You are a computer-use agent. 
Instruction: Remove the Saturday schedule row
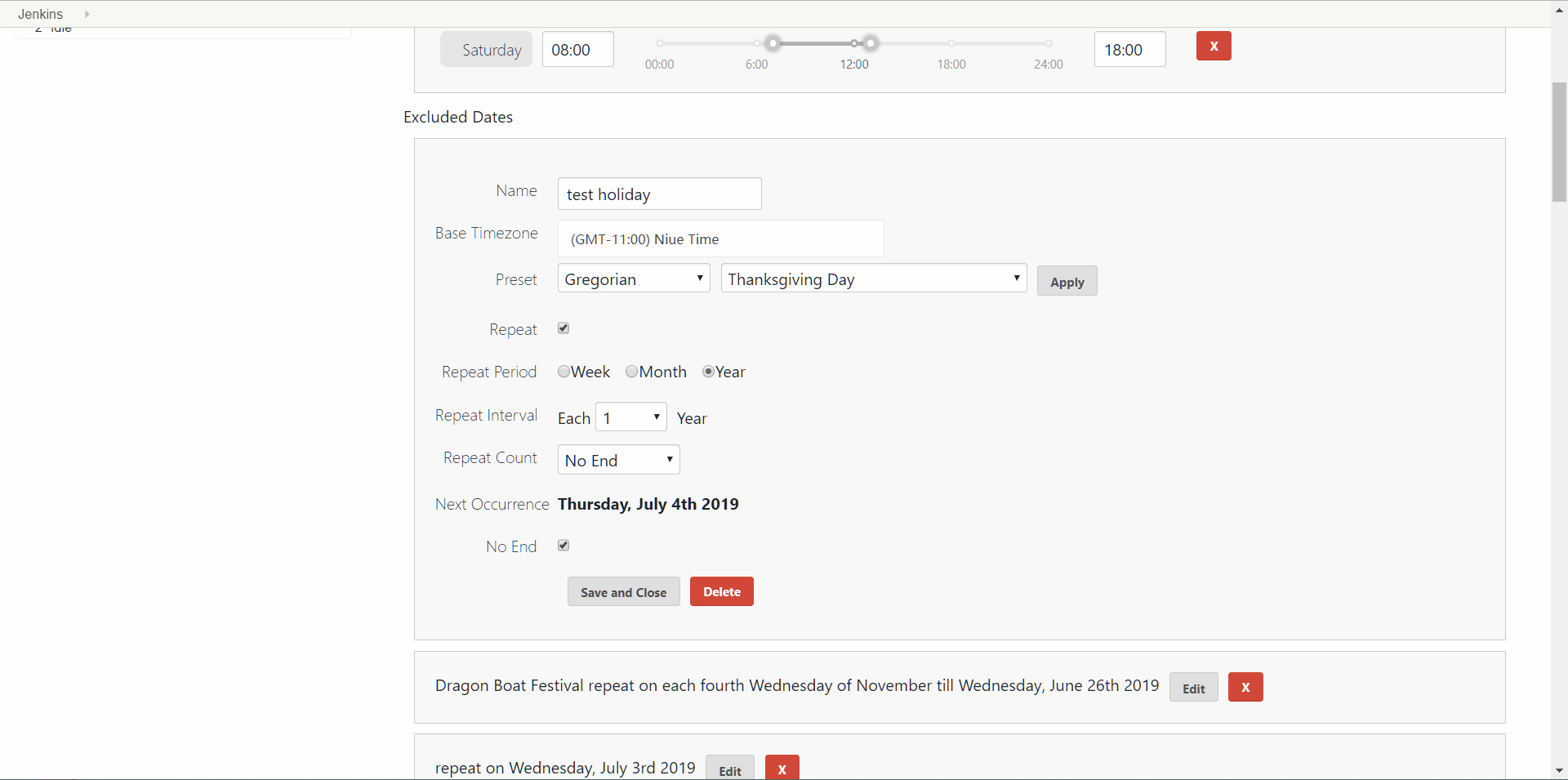click(x=1214, y=46)
